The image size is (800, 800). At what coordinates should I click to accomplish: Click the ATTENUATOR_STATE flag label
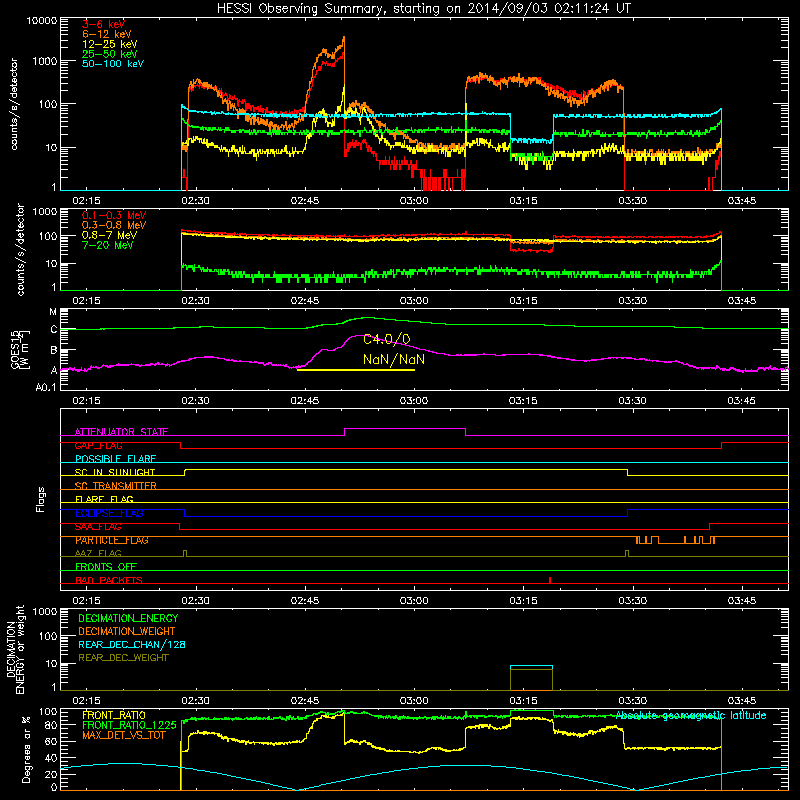coord(121,432)
